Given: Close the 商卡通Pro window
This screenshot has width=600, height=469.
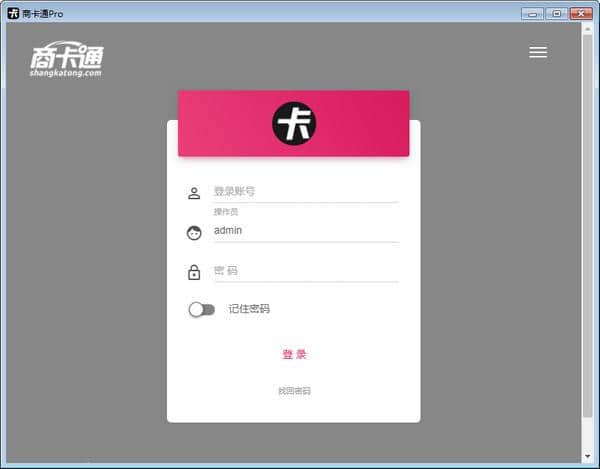Looking at the screenshot, I should click(x=579, y=13).
